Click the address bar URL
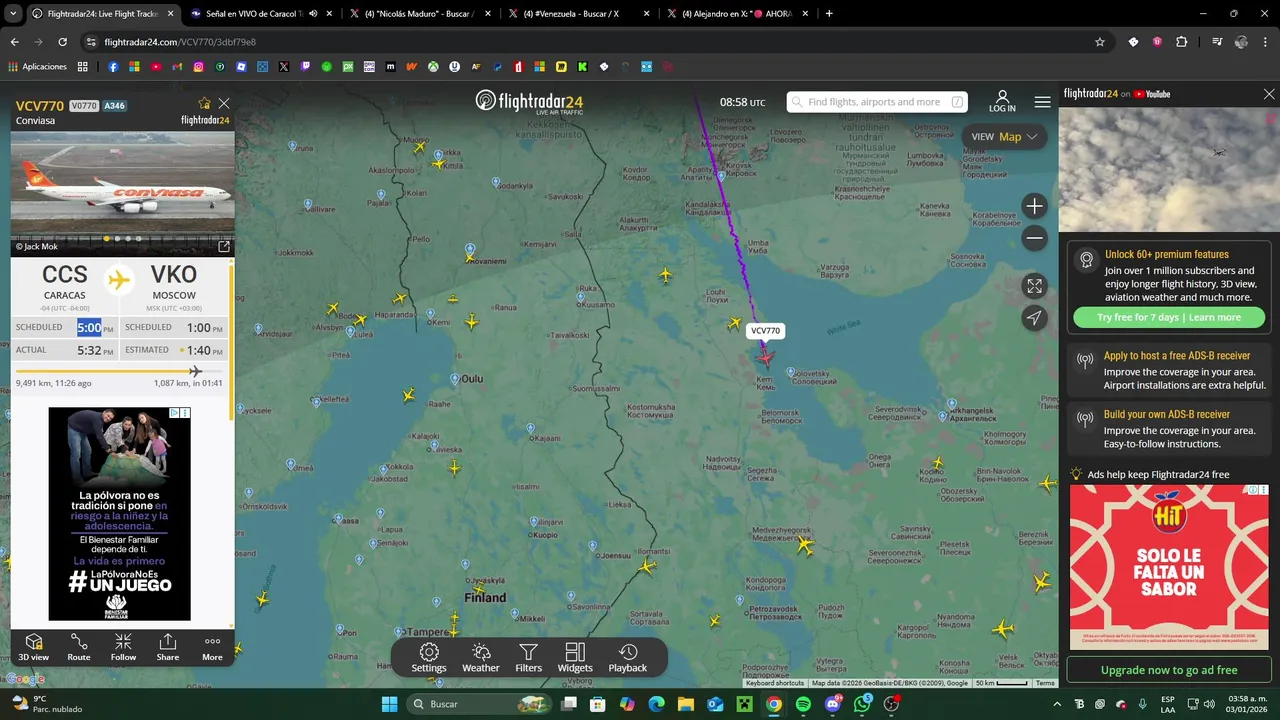 [x=180, y=42]
